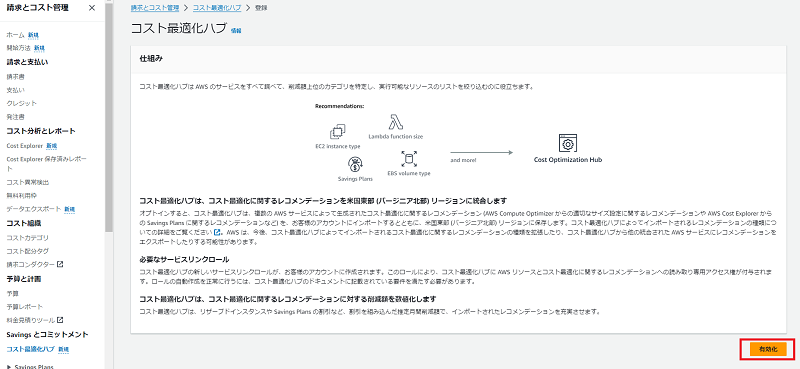Open ホーム in the sidebar
800x369 pixels.
point(15,35)
